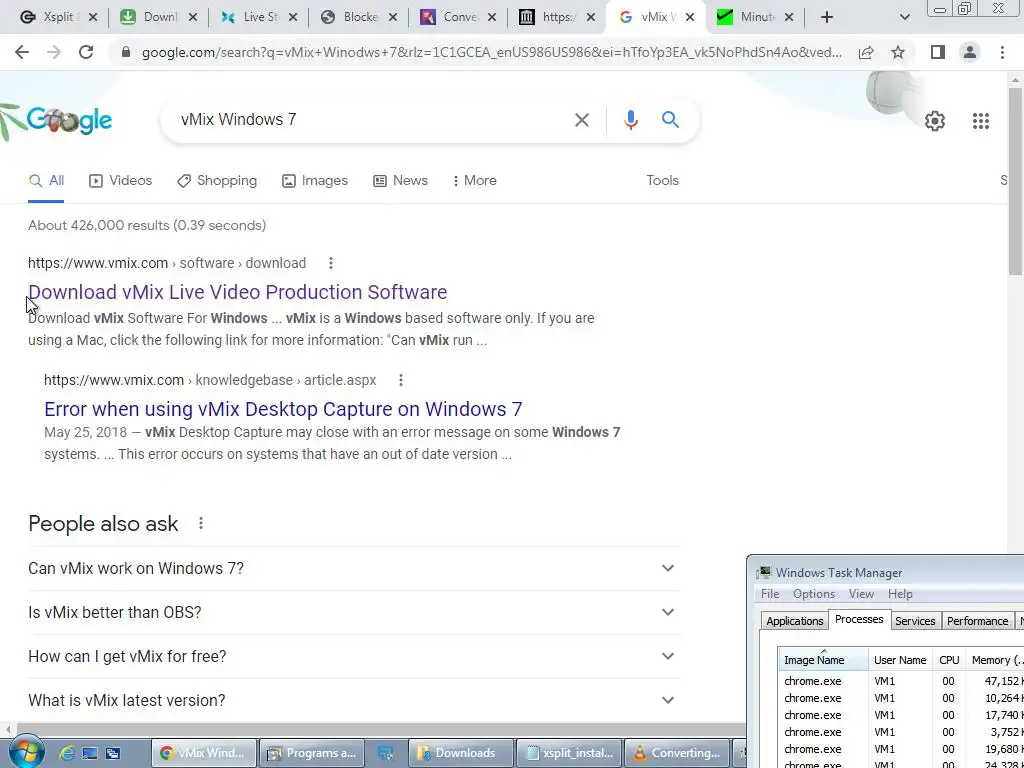Open Download vMix Live Video Production Software
This screenshot has width=1024, height=768.
click(238, 292)
